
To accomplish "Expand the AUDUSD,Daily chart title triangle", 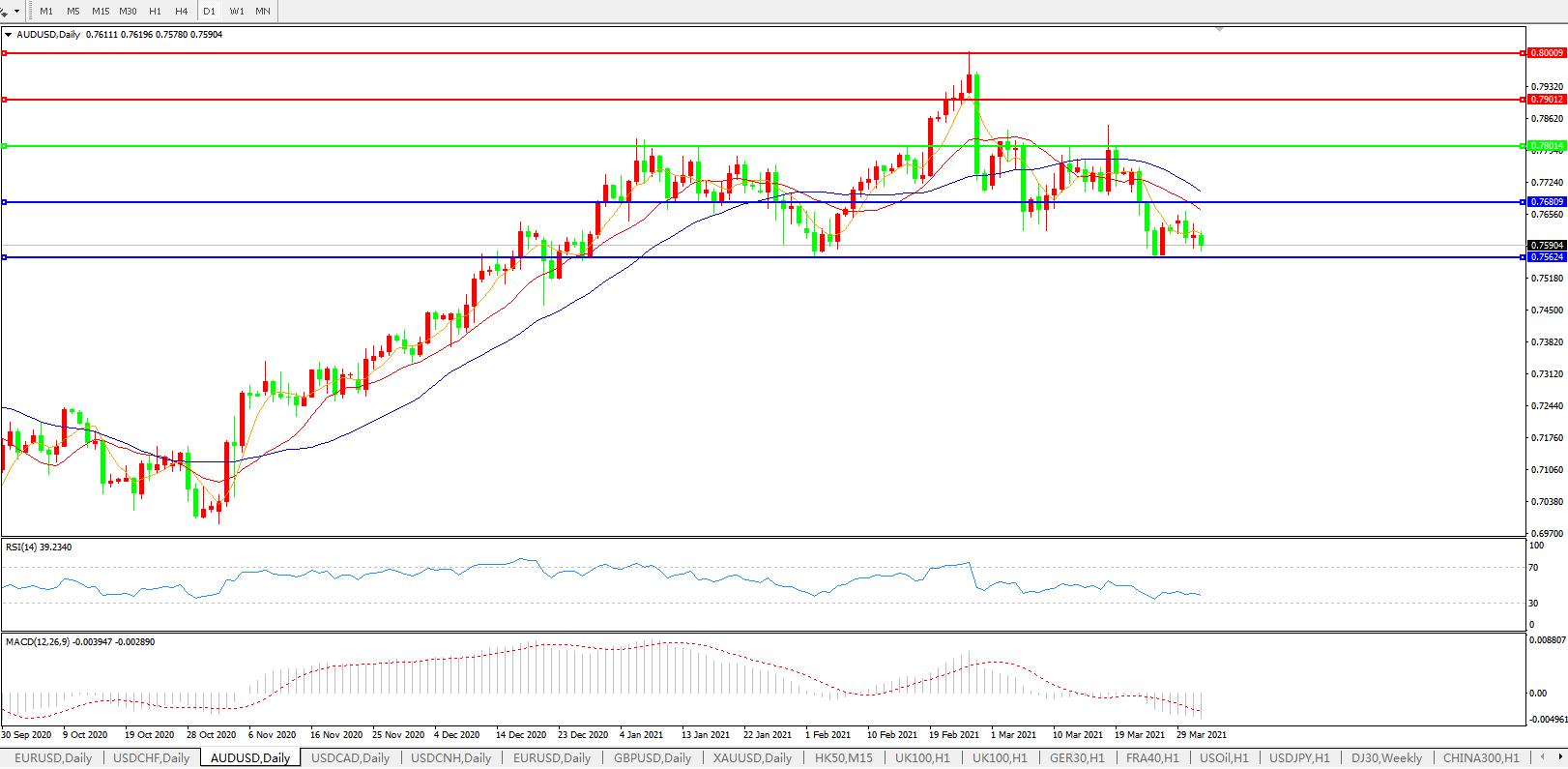I will 9,35.
